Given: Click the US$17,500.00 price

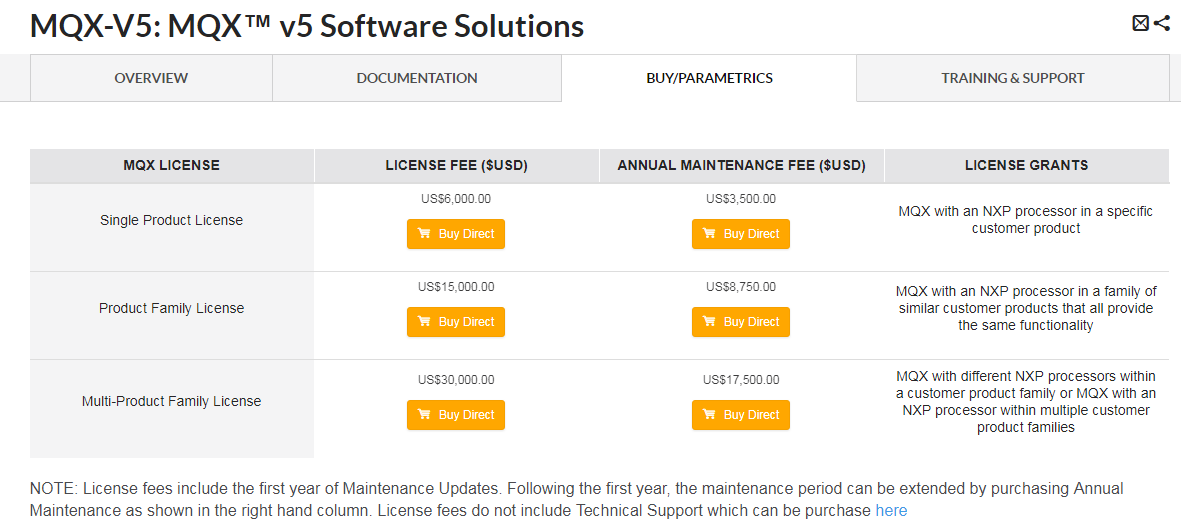Looking at the screenshot, I should coord(741,380).
